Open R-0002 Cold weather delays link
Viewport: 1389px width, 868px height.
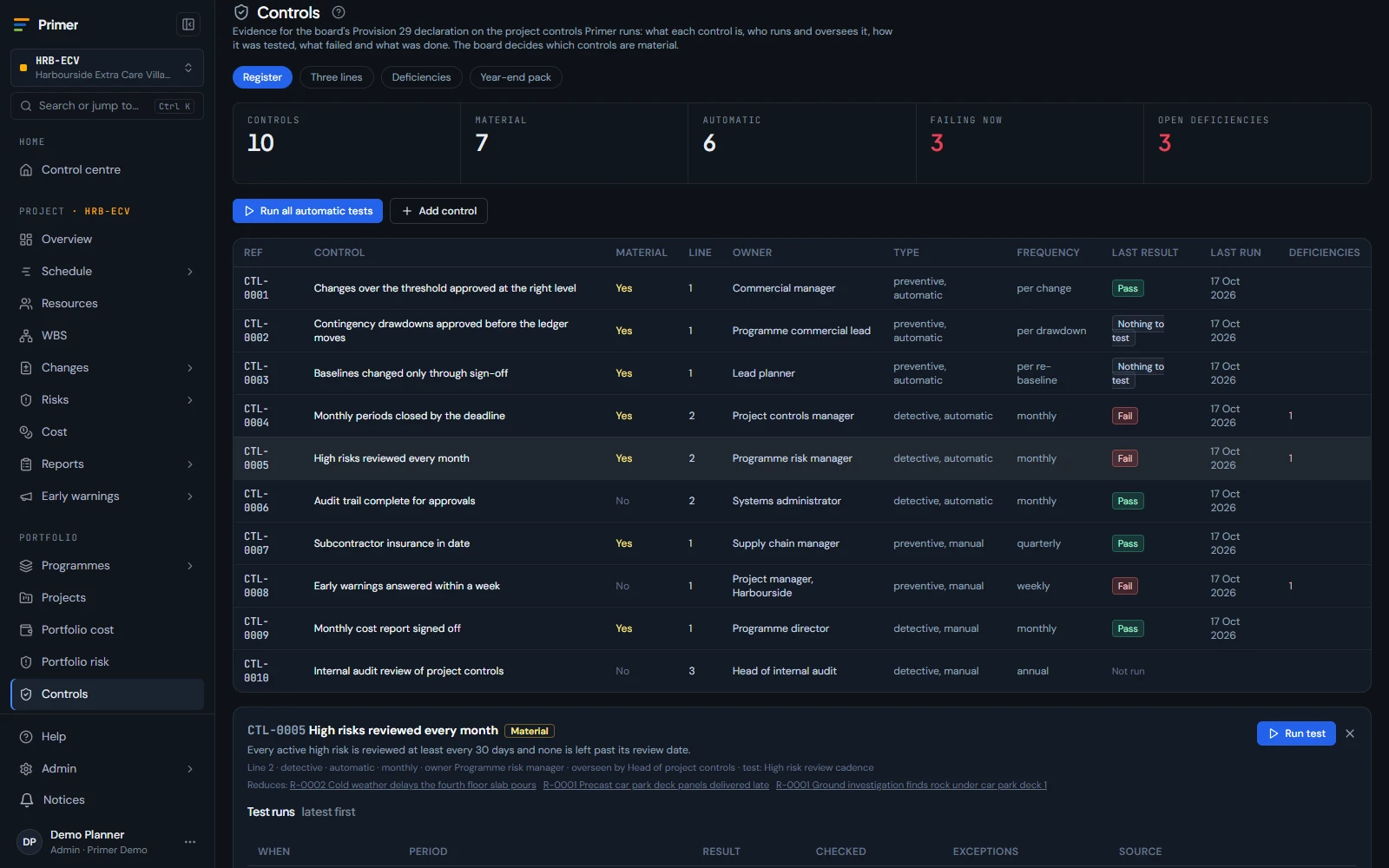click(413, 786)
